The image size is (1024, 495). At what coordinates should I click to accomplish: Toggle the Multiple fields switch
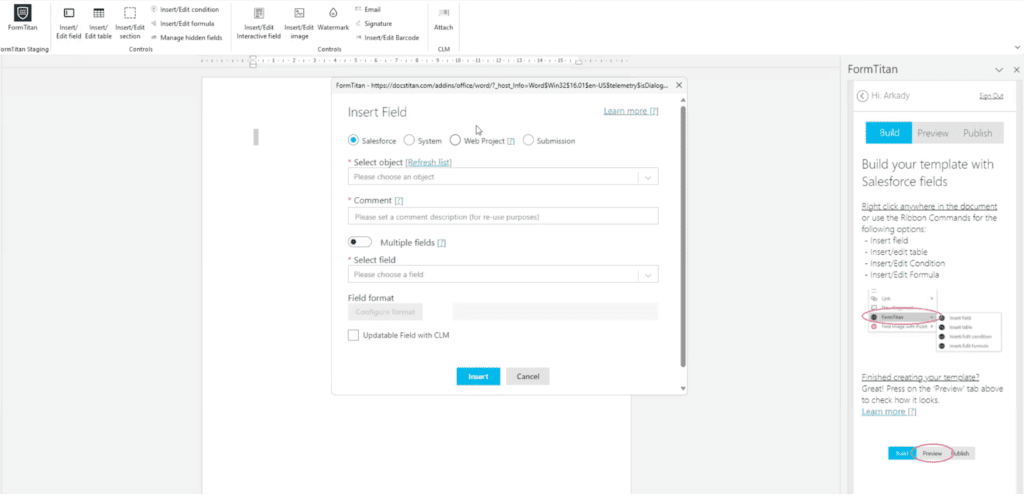(x=360, y=242)
